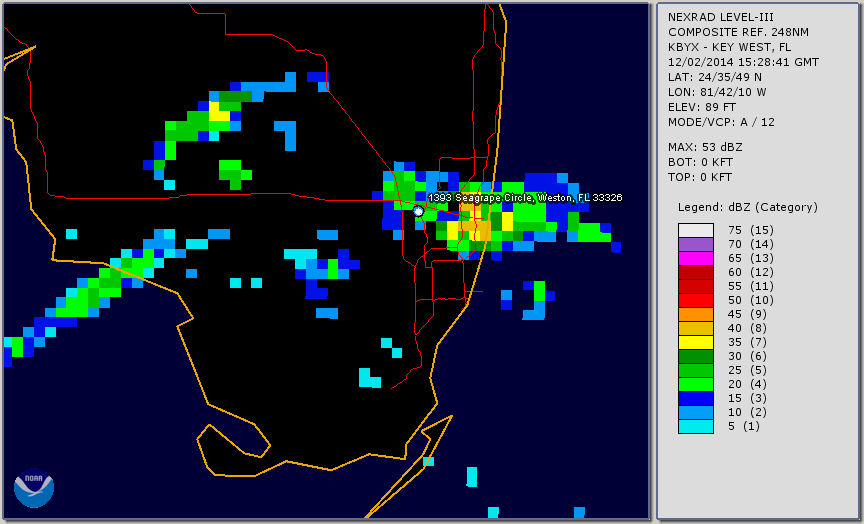Click the MAX: 53 dBZ reading

click(x=705, y=148)
